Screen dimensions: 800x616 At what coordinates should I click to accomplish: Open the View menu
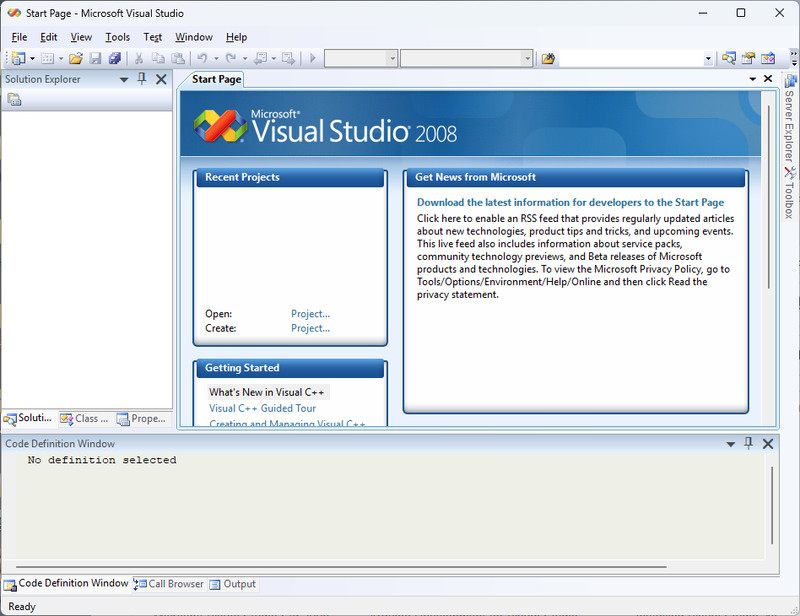(81, 37)
